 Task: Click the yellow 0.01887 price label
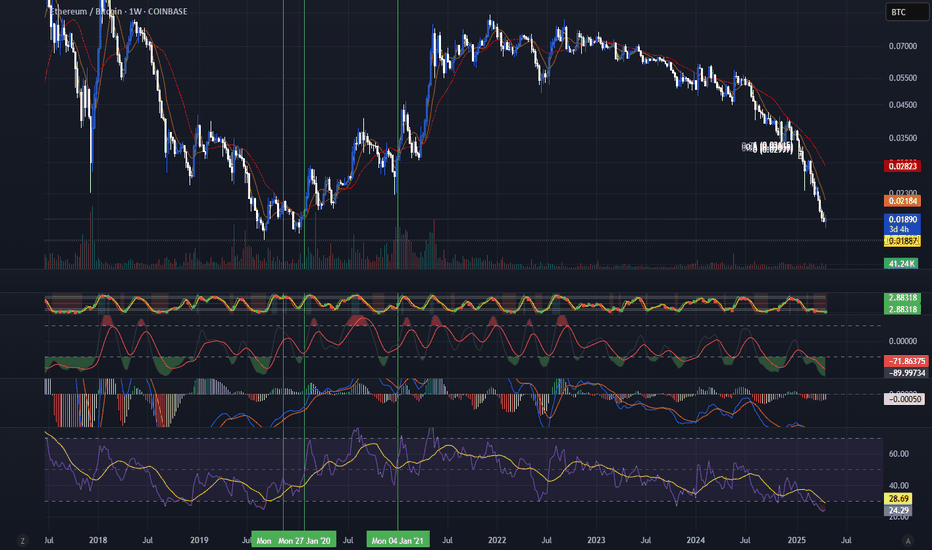(x=902, y=241)
